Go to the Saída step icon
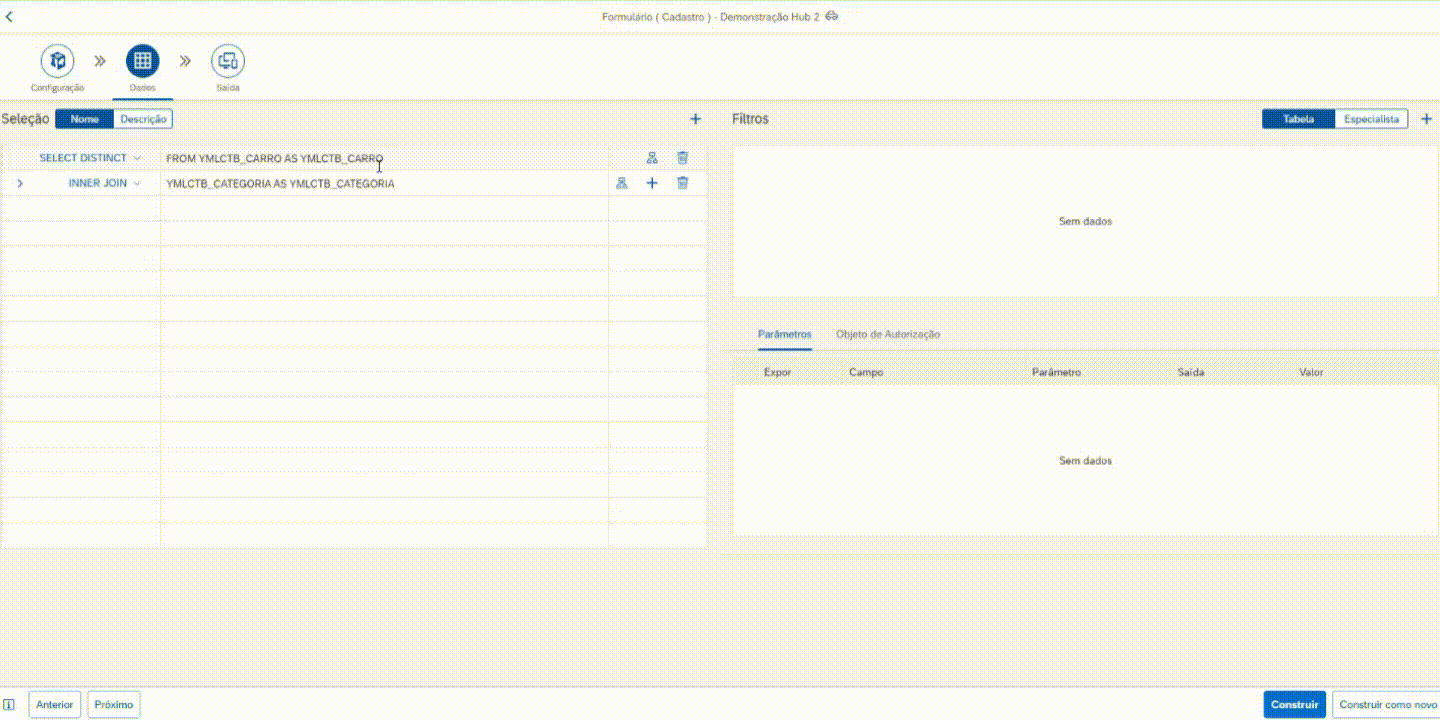This screenshot has height=720, width=1440. (x=227, y=61)
